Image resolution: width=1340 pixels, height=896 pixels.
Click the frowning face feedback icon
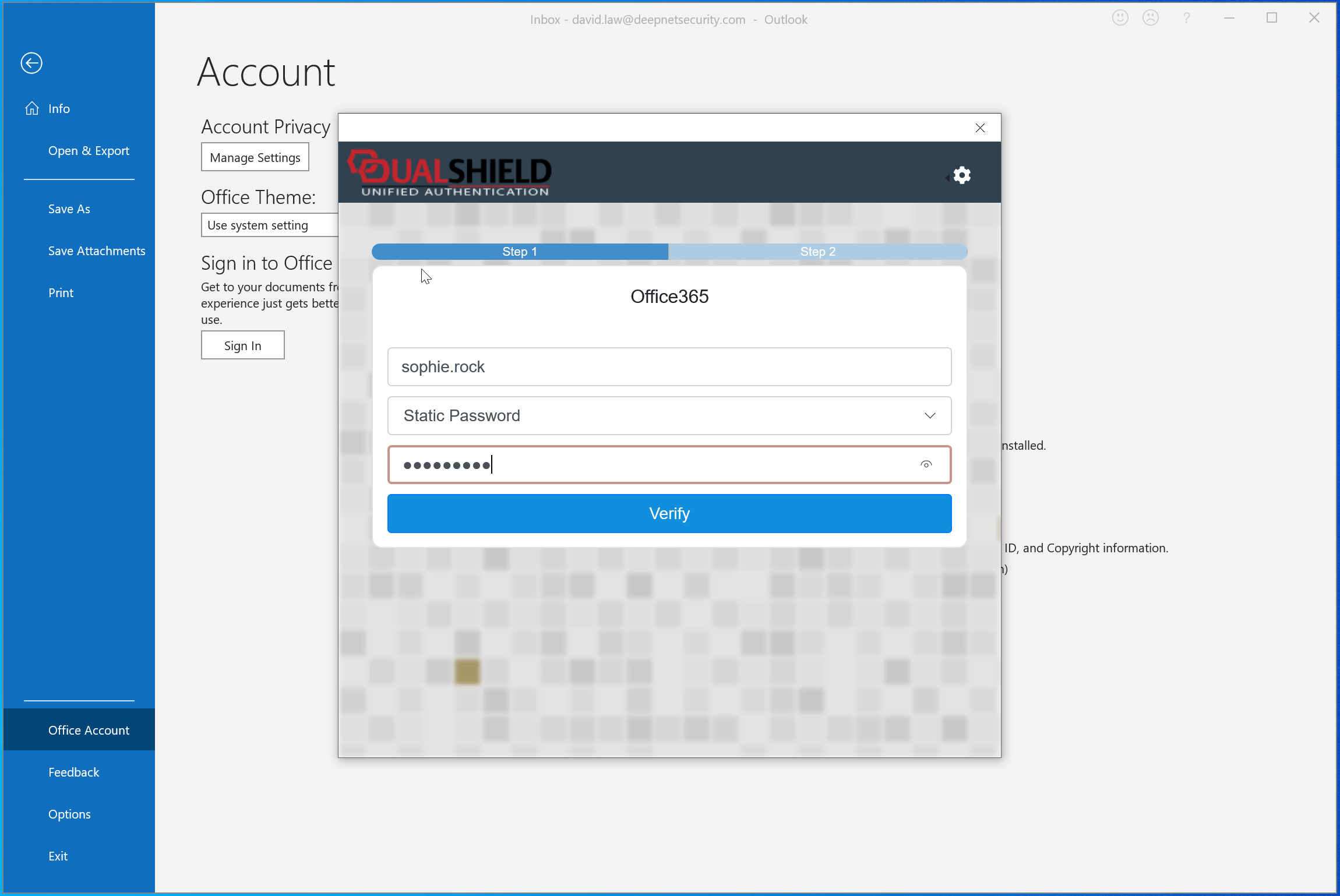click(1151, 18)
